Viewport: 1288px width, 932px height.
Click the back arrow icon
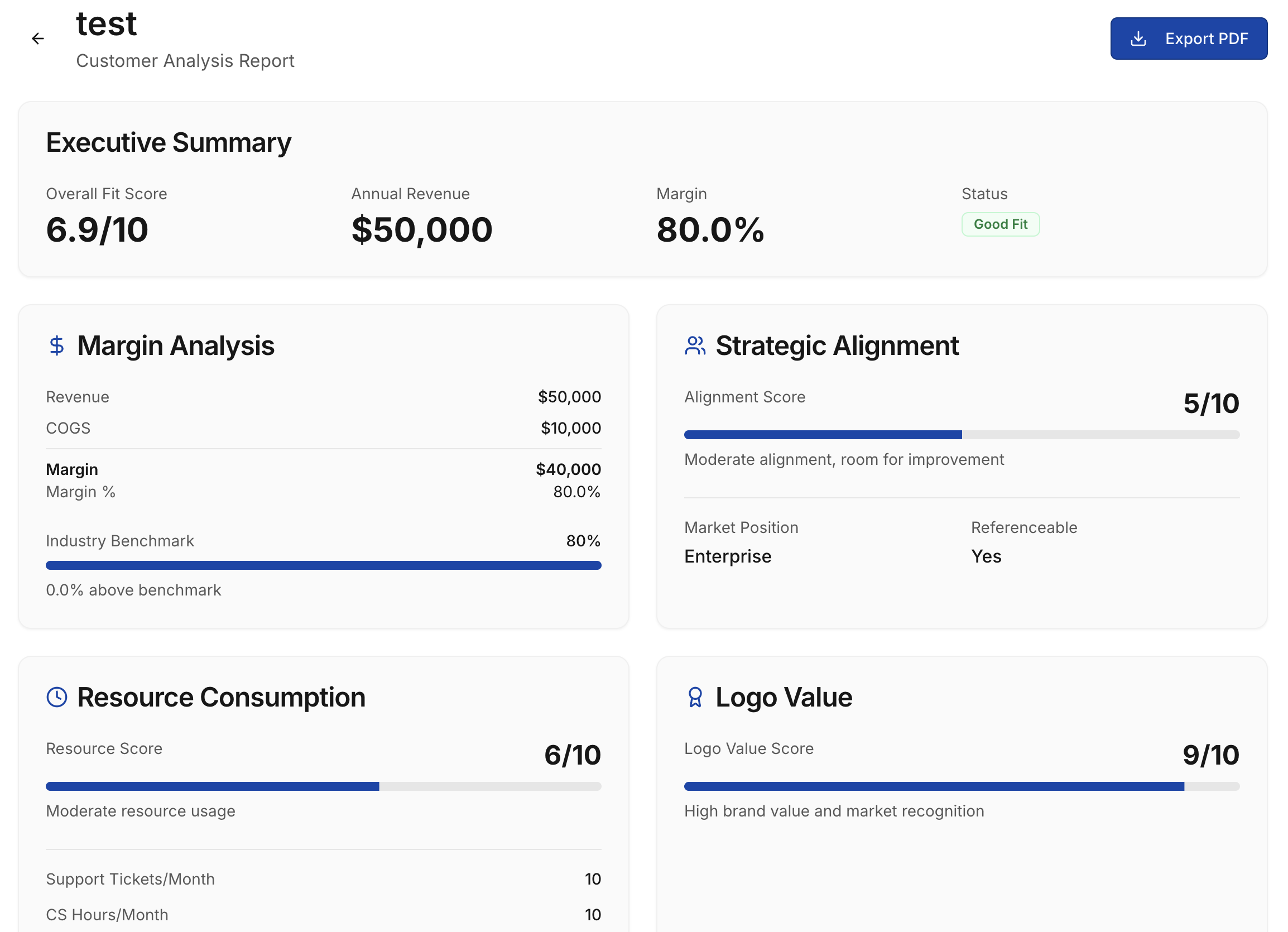click(37, 39)
